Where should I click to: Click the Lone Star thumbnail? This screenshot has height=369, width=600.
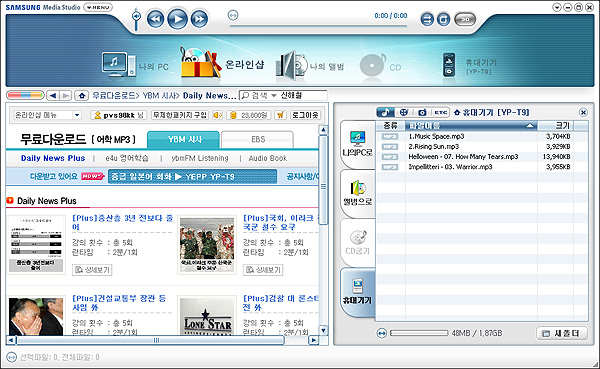pyautogui.click(x=207, y=316)
